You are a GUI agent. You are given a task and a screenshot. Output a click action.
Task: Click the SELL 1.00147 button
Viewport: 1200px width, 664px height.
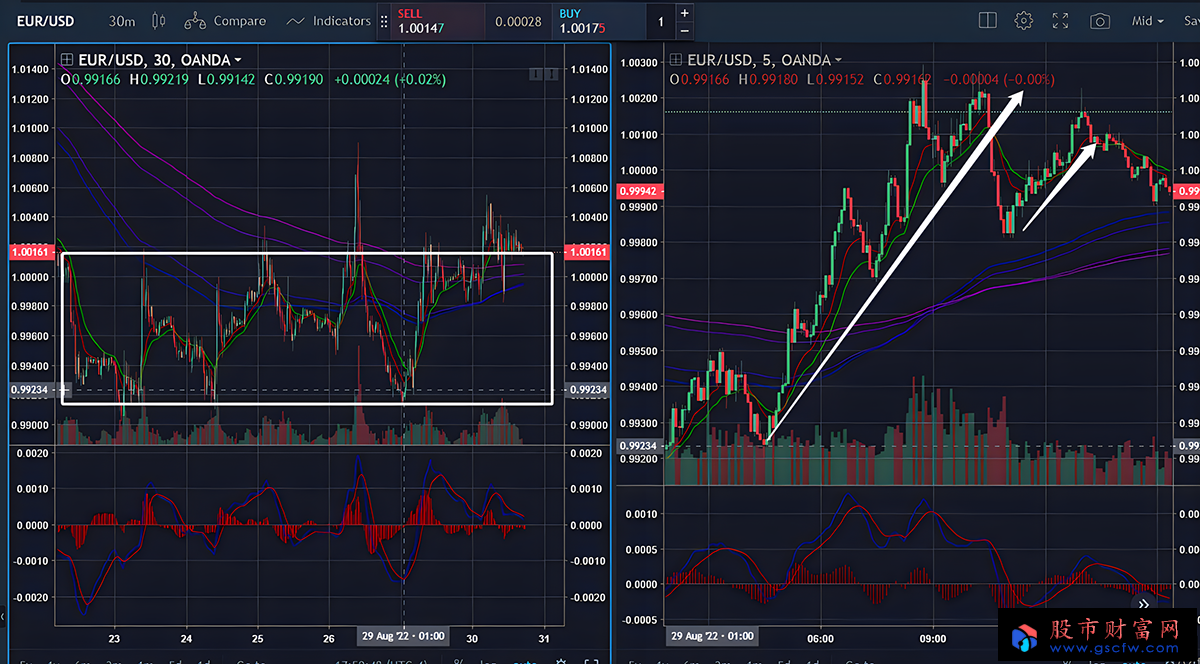[x=438, y=21]
